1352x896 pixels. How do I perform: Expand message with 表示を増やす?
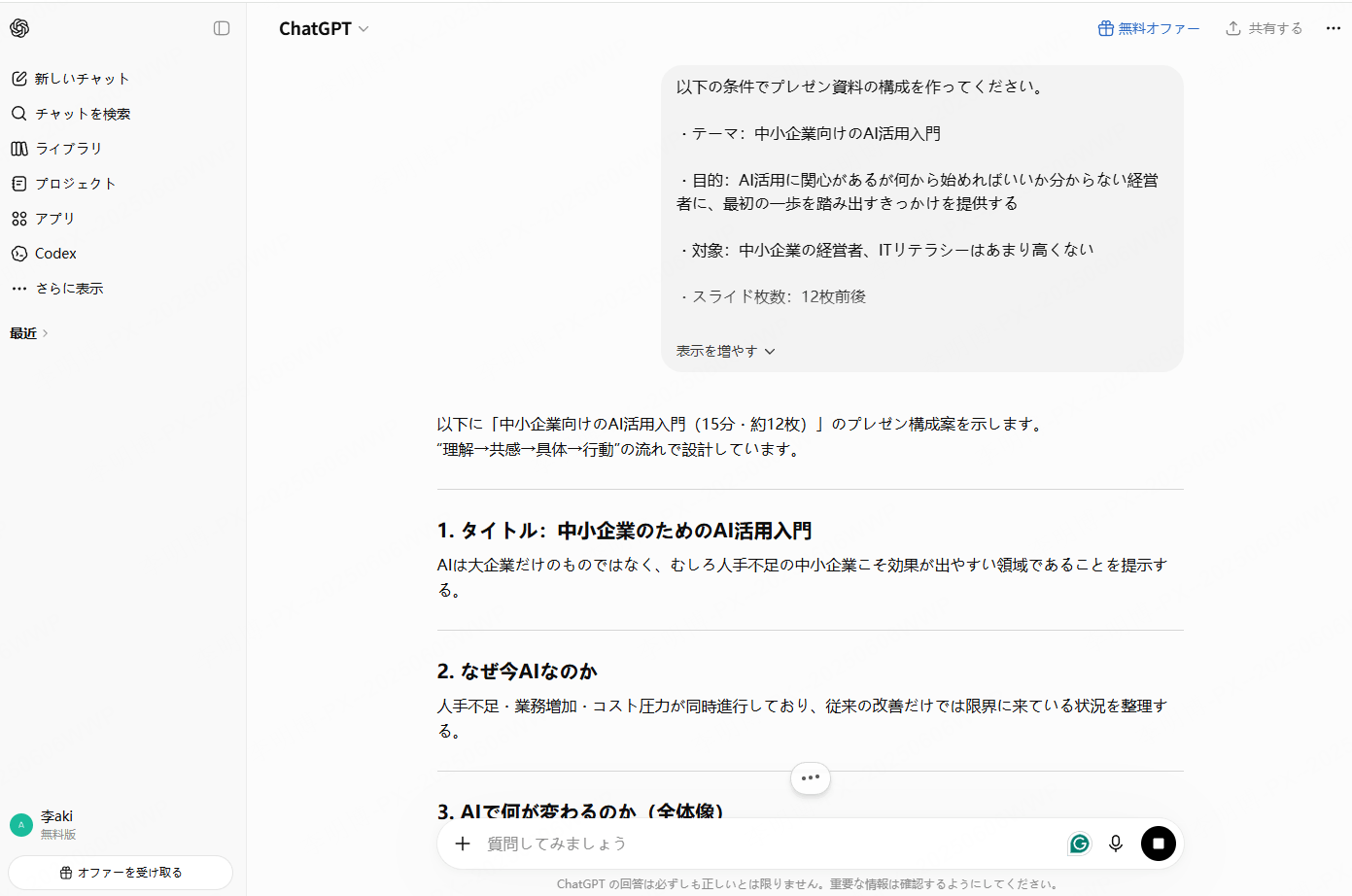pyautogui.click(x=726, y=351)
